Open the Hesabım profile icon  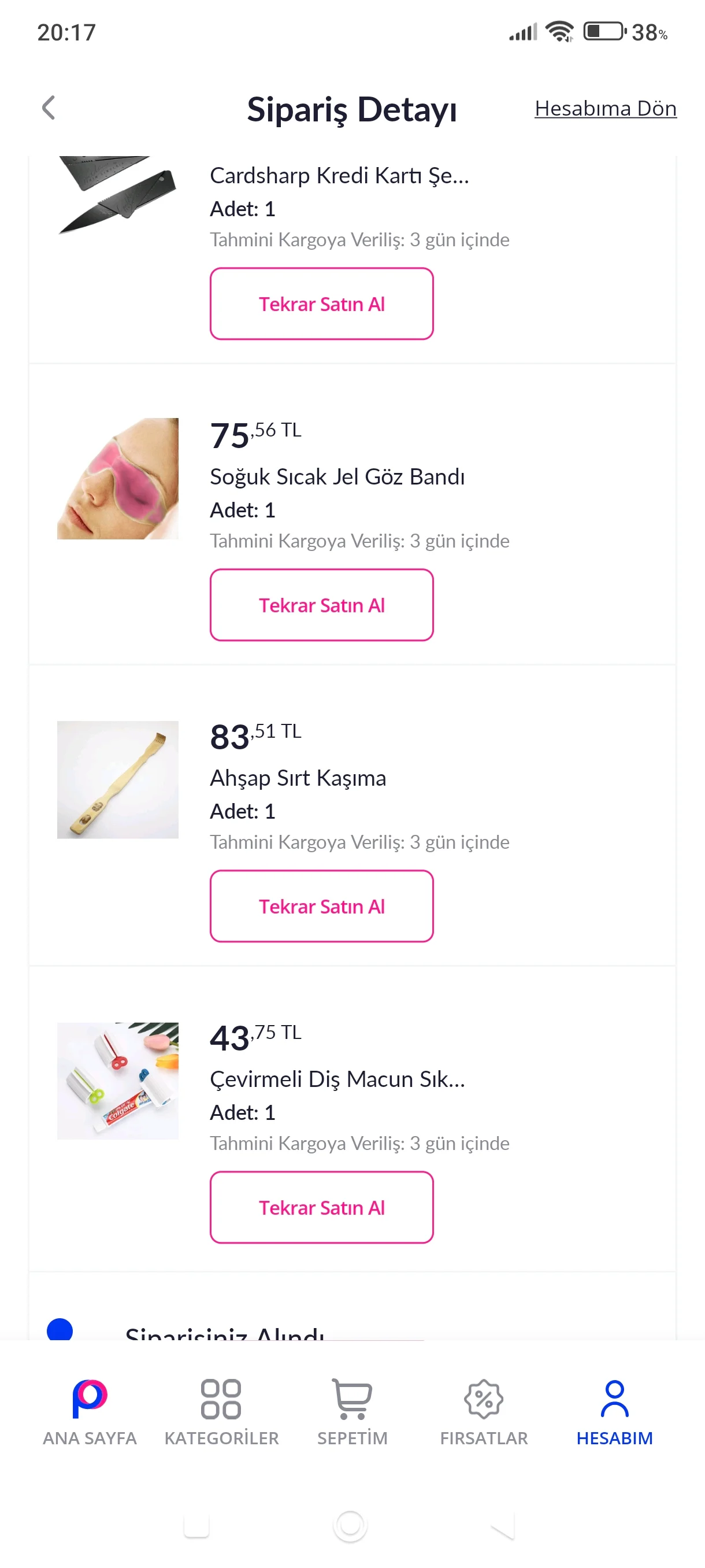614,1398
